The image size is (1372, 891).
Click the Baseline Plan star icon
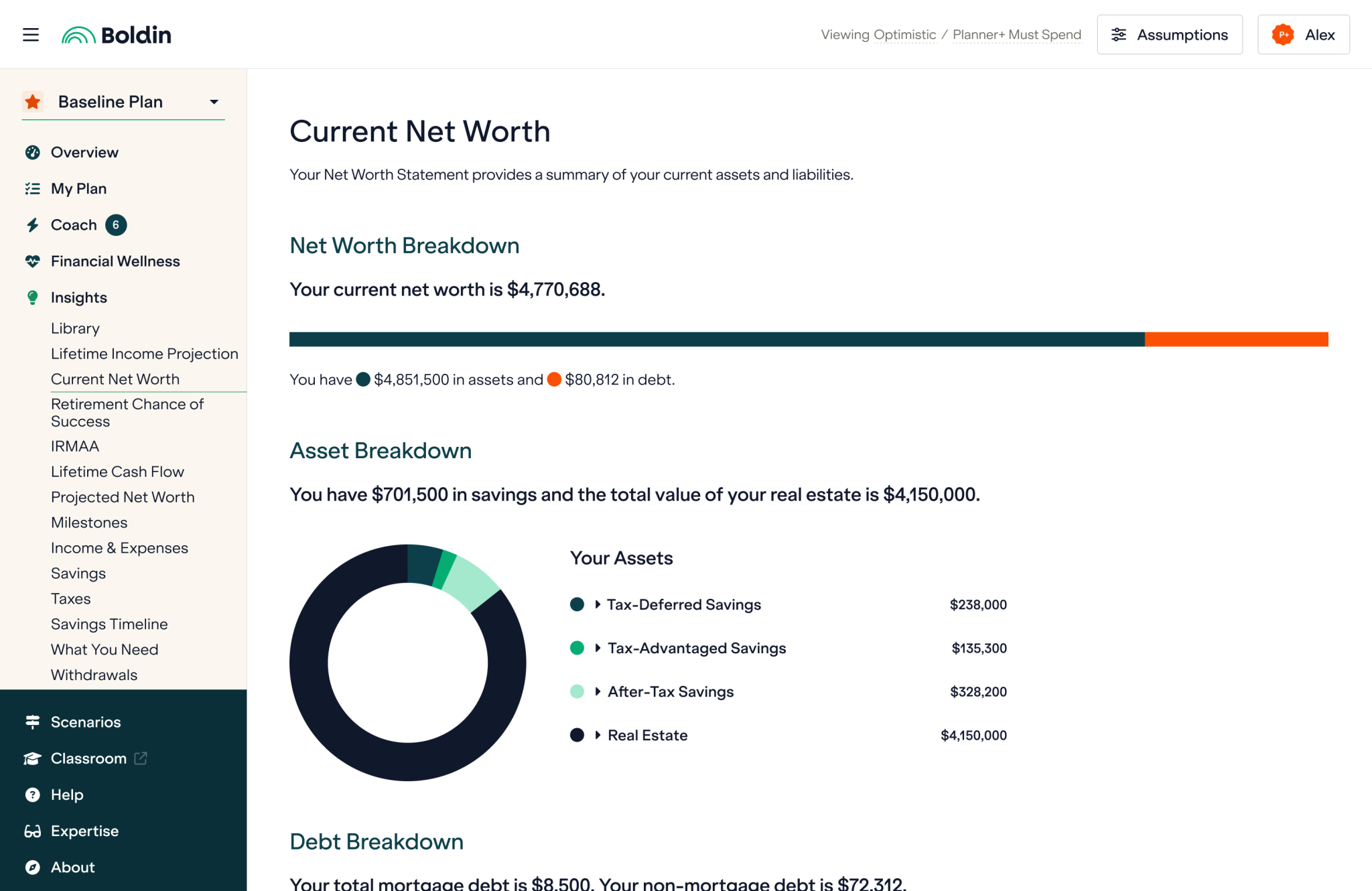point(33,102)
